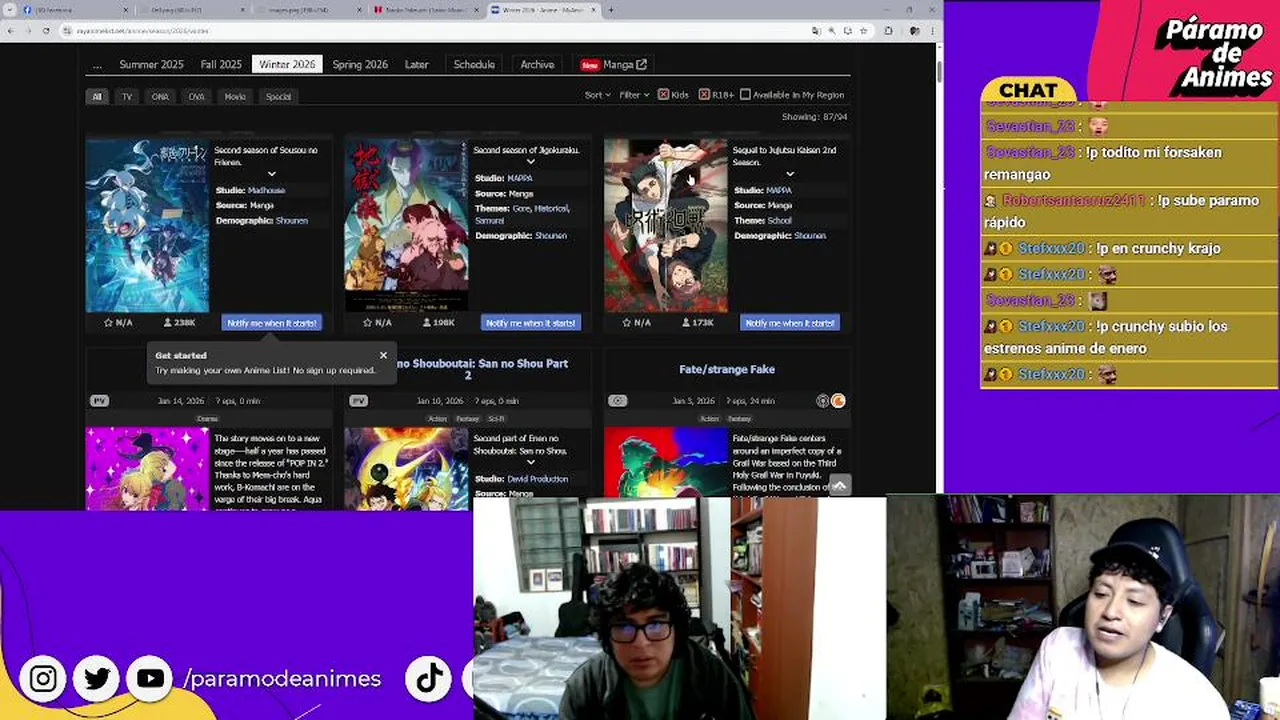Click Notify me button on Jujutsu Kaisen card
The image size is (1280, 720).
789,323
